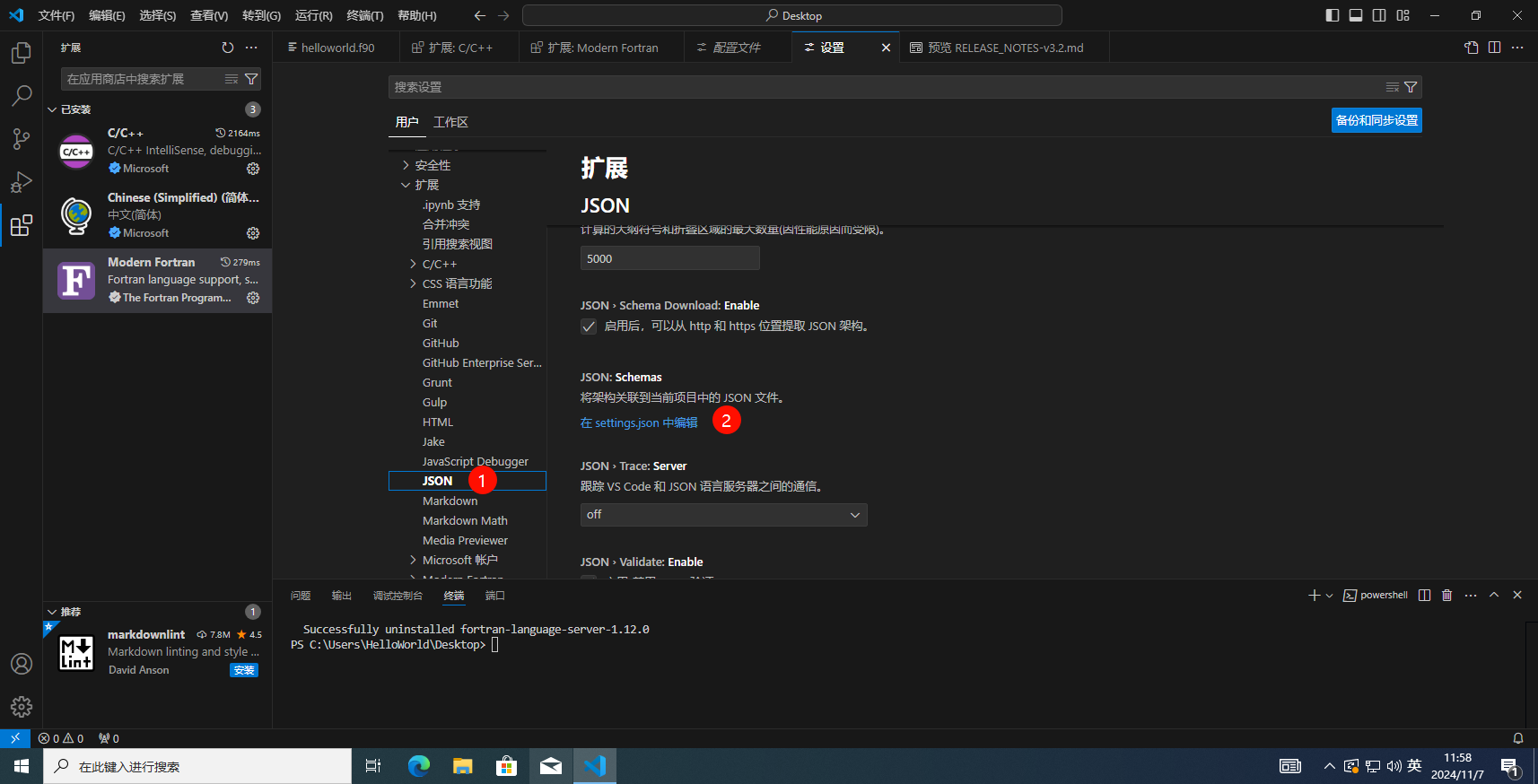Open settings JSON file icon in editor toolbar
Image resolution: width=1538 pixels, height=784 pixels.
(1472, 48)
